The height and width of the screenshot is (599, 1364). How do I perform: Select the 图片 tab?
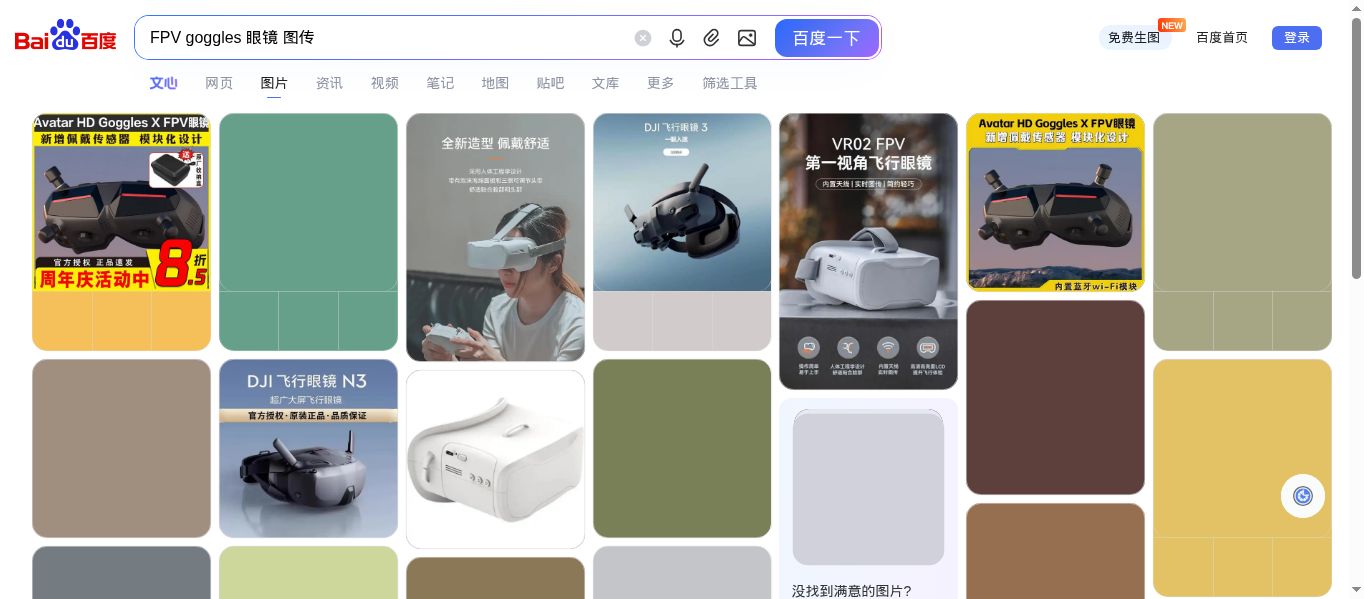pos(274,83)
